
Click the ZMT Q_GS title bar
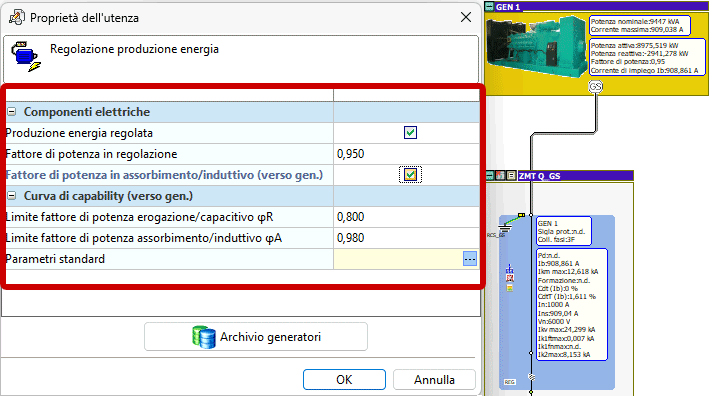(576, 176)
